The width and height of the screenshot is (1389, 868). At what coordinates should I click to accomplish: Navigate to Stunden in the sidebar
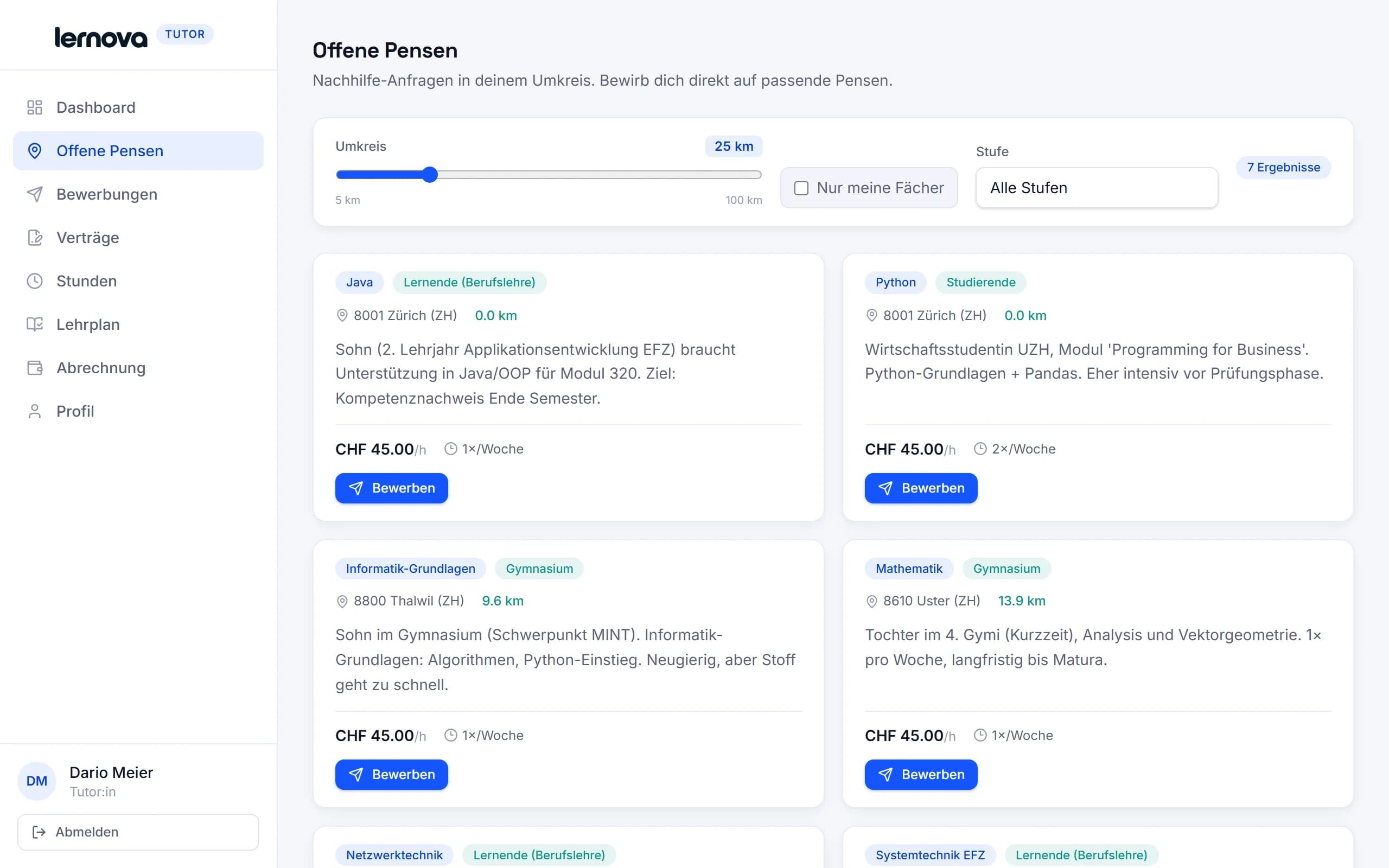coord(138,280)
